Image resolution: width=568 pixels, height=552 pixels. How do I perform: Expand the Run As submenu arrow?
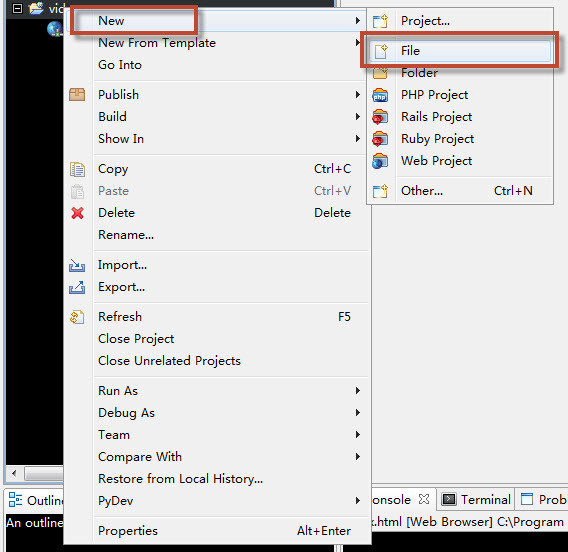click(x=358, y=391)
